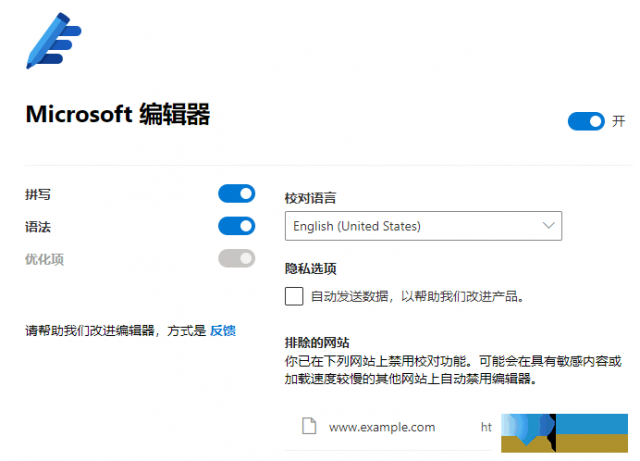This screenshot has width=640, height=461.
Task: Click the chevron arrow in language combo box
Action: click(x=549, y=225)
